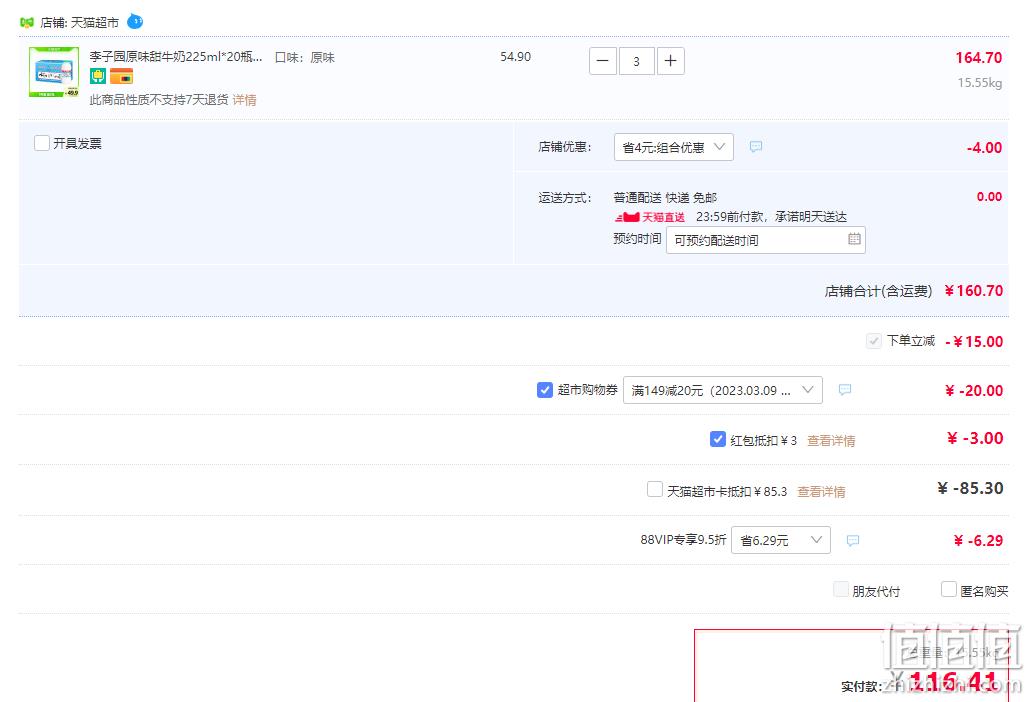Click the 运送方式: label
Screen dimensions: 1031x702
565,197
